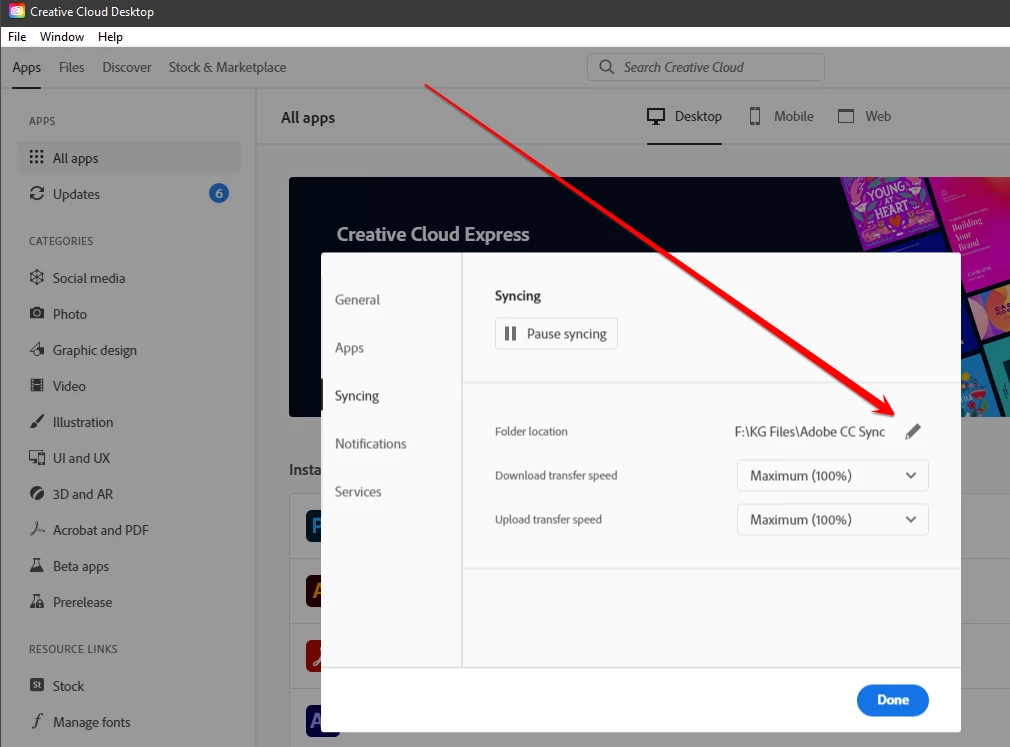Image resolution: width=1010 pixels, height=747 pixels.
Task: Click the Stock St icon
Action: pyautogui.click(x=37, y=685)
